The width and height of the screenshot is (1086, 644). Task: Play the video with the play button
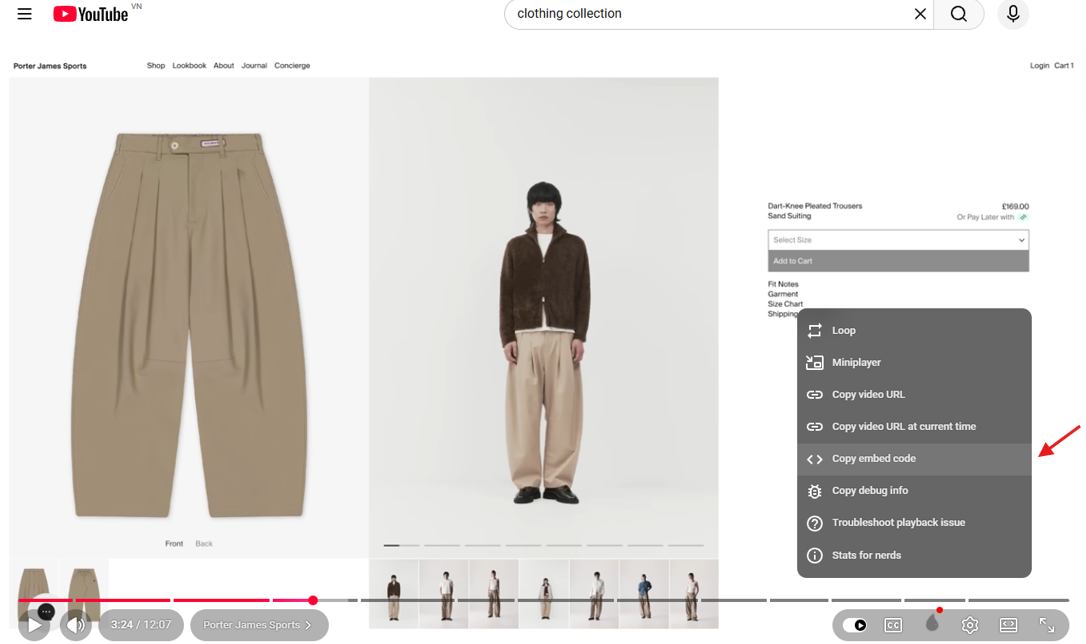point(35,625)
